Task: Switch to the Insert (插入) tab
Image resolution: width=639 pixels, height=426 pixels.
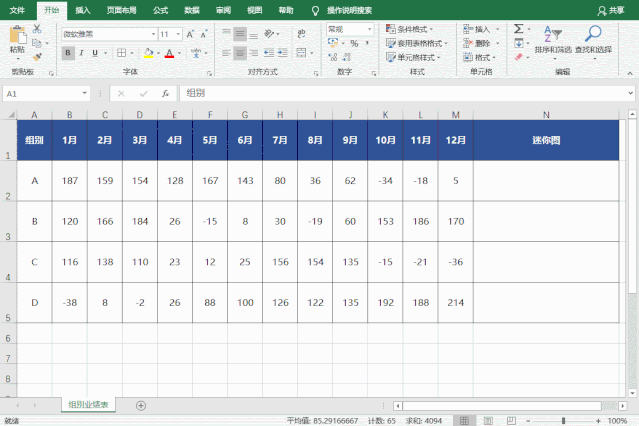Action: (x=82, y=9)
